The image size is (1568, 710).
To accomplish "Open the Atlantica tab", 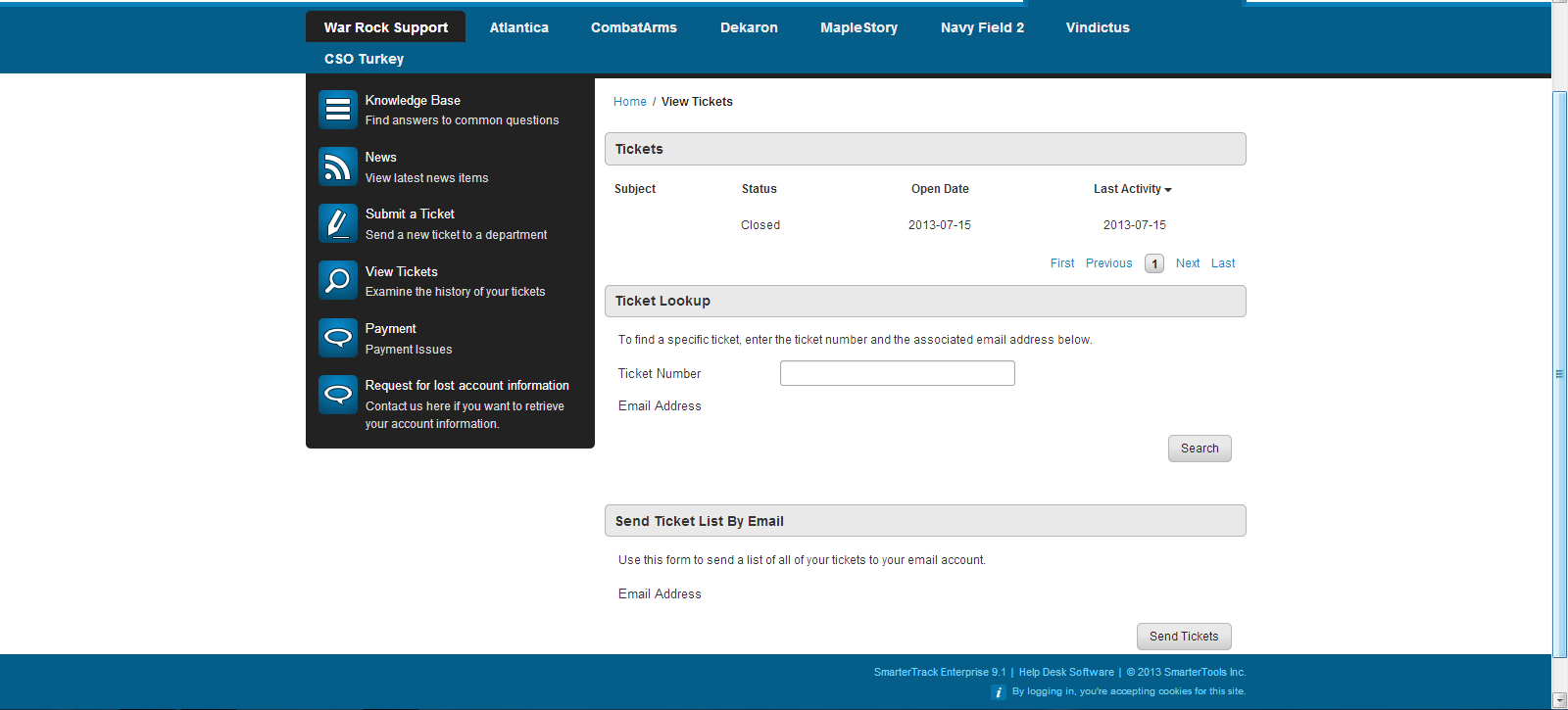I will tap(519, 27).
